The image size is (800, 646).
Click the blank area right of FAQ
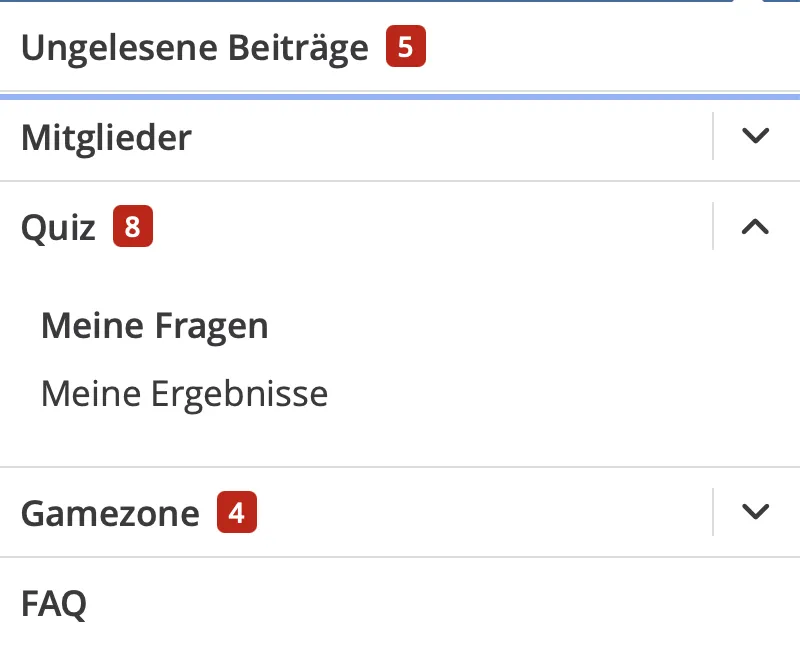(x=450, y=603)
